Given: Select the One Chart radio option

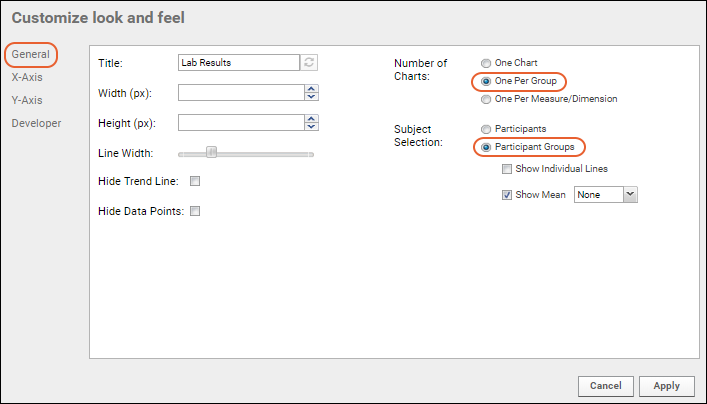Looking at the screenshot, I should tap(486, 63).
